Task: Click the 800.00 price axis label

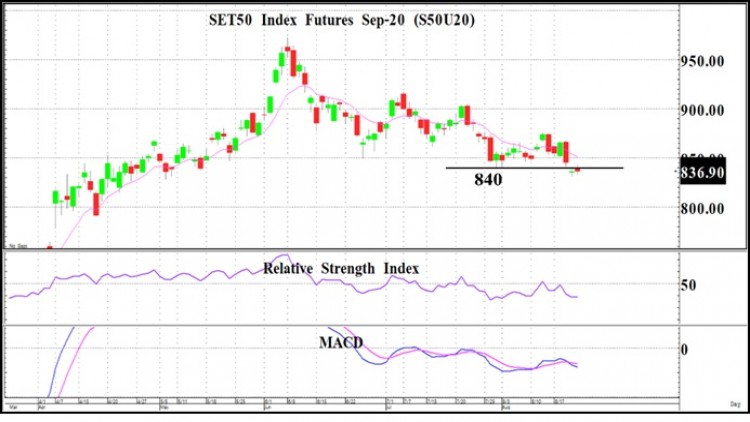Action: coord(702,209)
